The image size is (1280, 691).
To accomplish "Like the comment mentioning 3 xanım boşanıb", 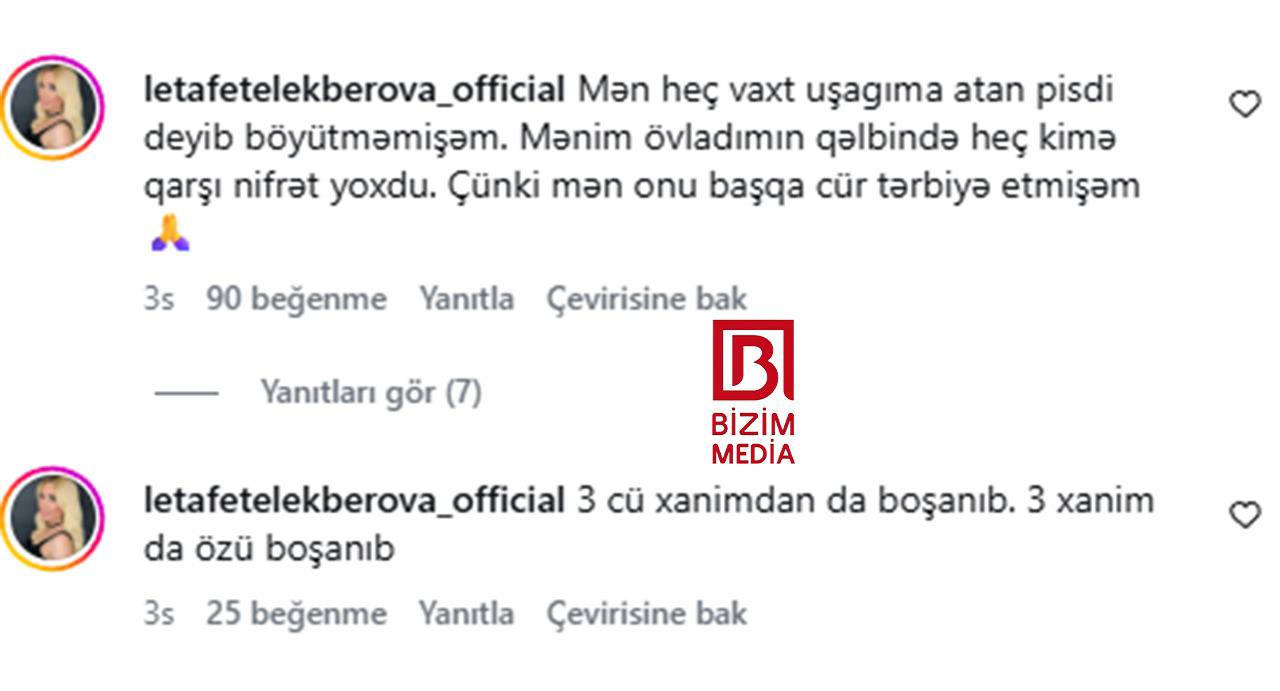I will coord(1244,515).
